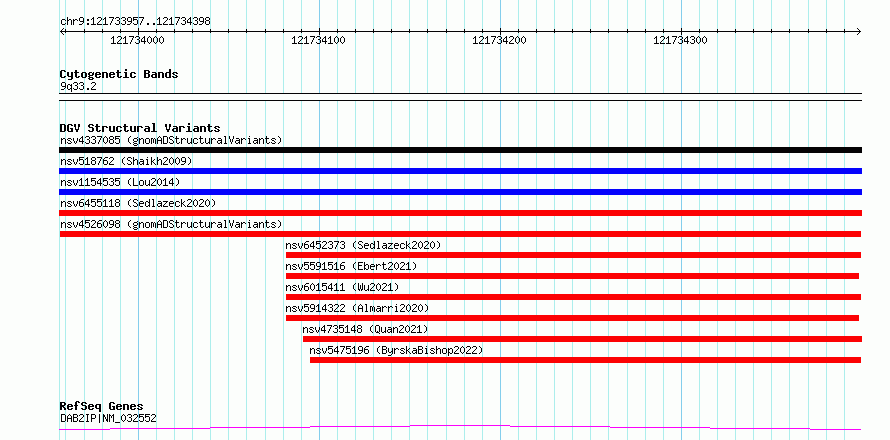The width and height of the screenshot is (890, 440).
Task: Select ruler position 121734100
Action: [x=318, y=40]
